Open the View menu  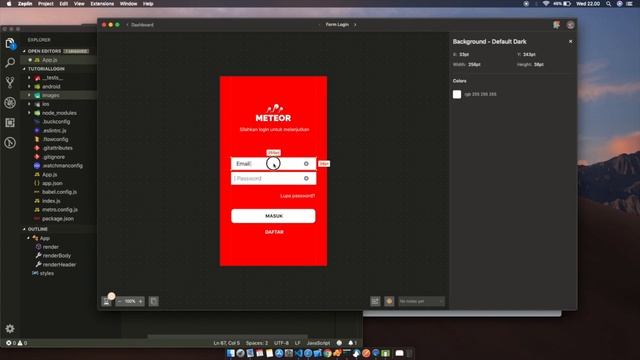(79, 4)
